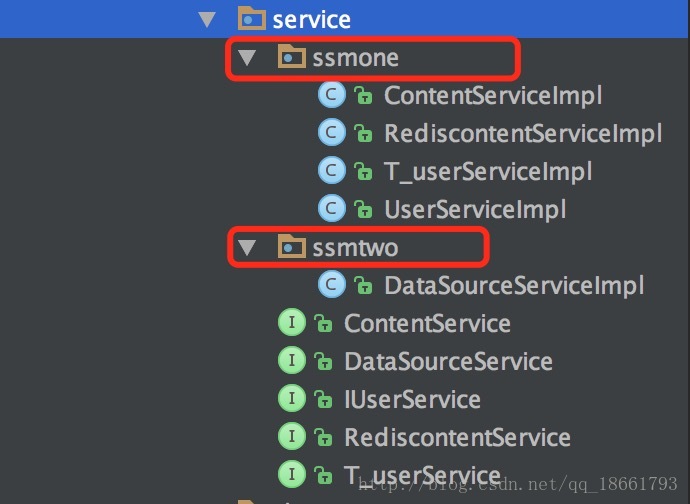The height and width of the screenshot is (504, 690).
Task: Click the service package folder icon
Action: [252, 19]
